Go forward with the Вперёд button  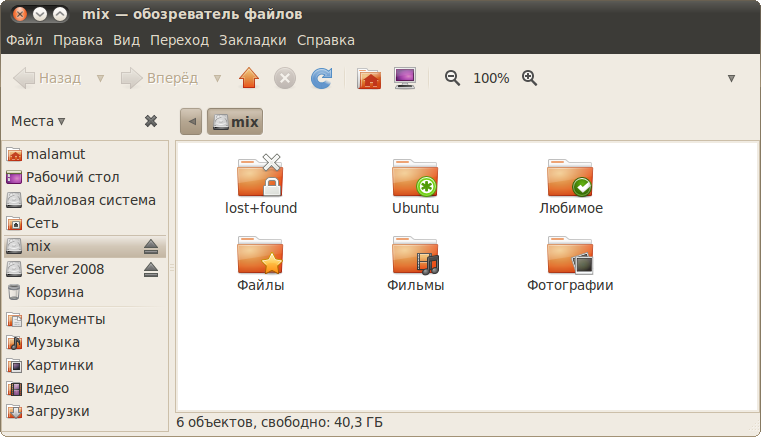click(x=159, y=78)
